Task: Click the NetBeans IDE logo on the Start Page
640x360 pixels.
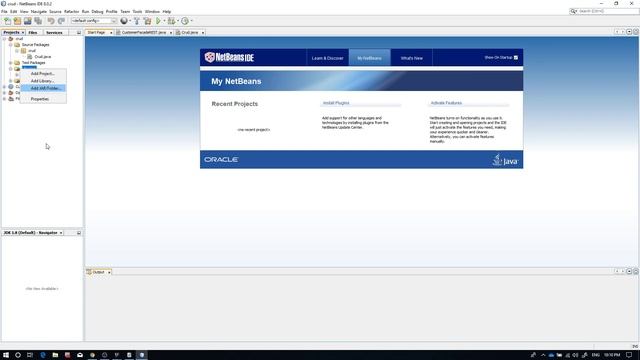Action: [229, 57]
